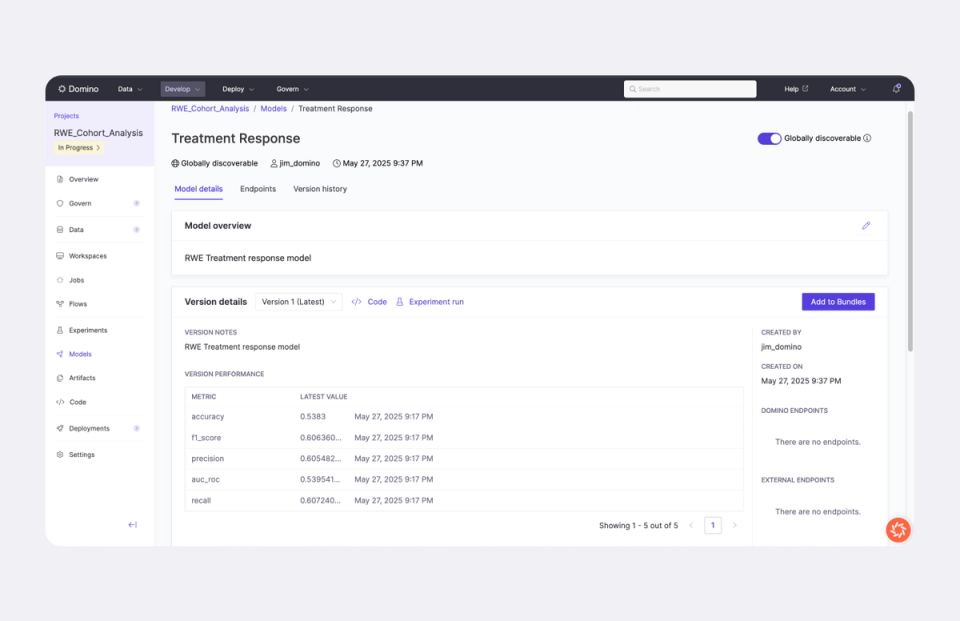Open the Deploy dropdown in top bar
The image size is (960, 621).
coord(238,89)
